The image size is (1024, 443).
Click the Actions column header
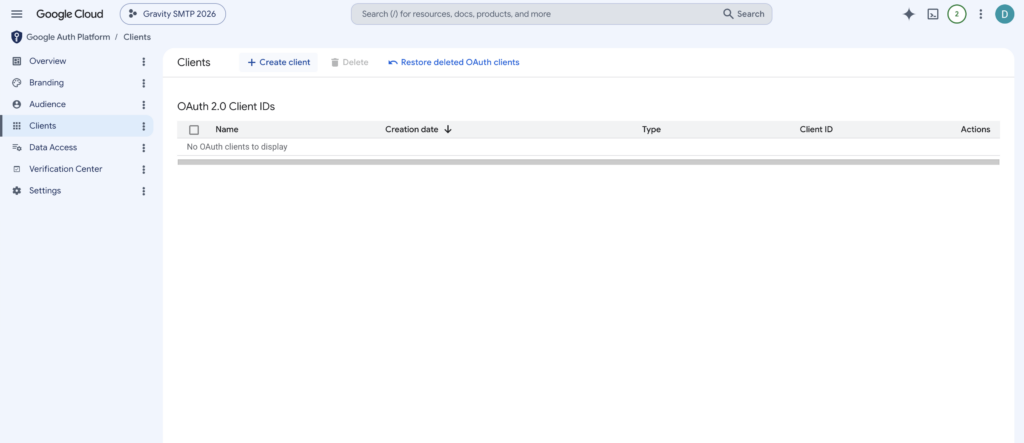[975, 129]
